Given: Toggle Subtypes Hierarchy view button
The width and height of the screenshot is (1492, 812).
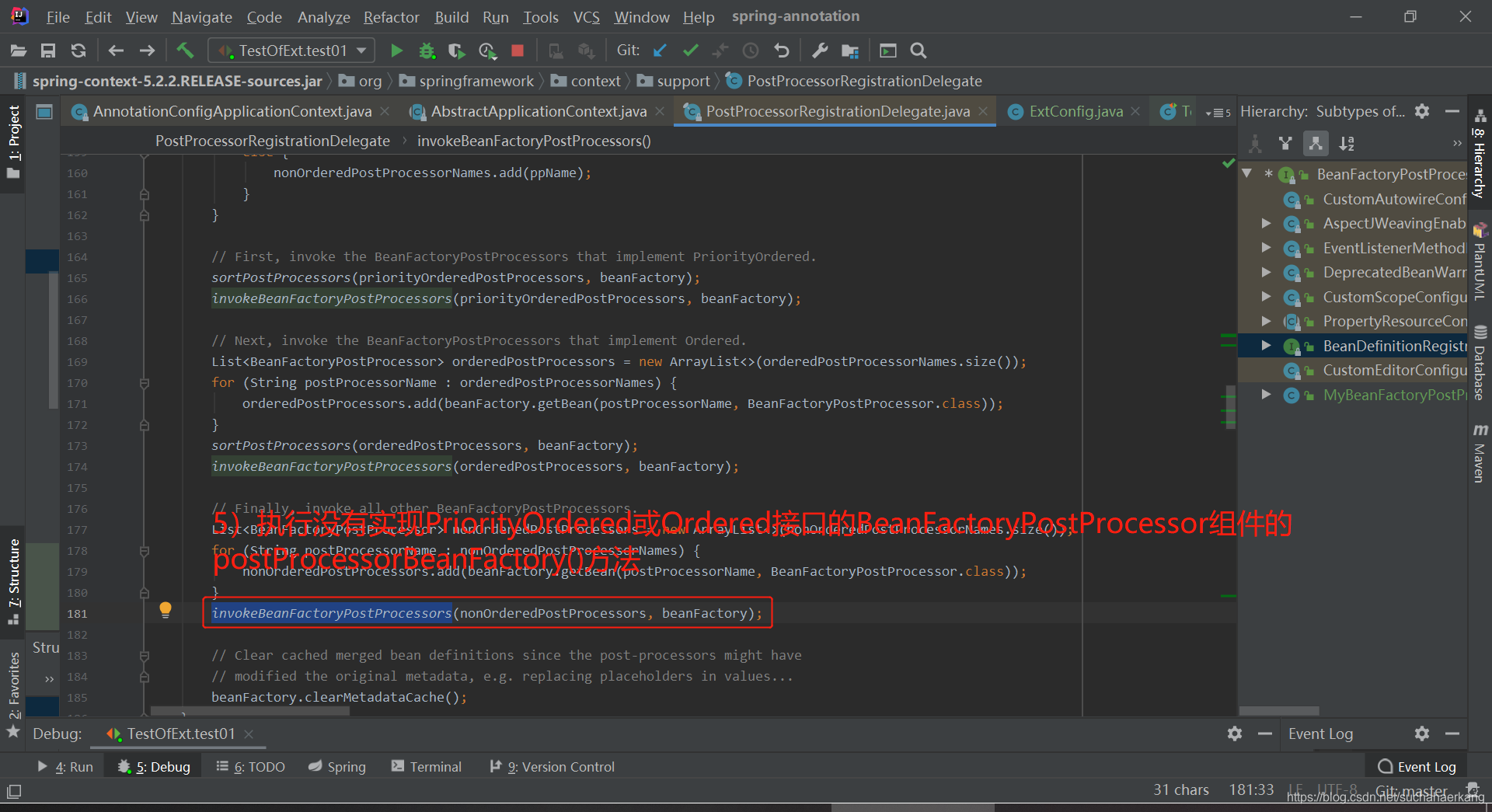Looking at the screenshot, I should point(1316,144).
